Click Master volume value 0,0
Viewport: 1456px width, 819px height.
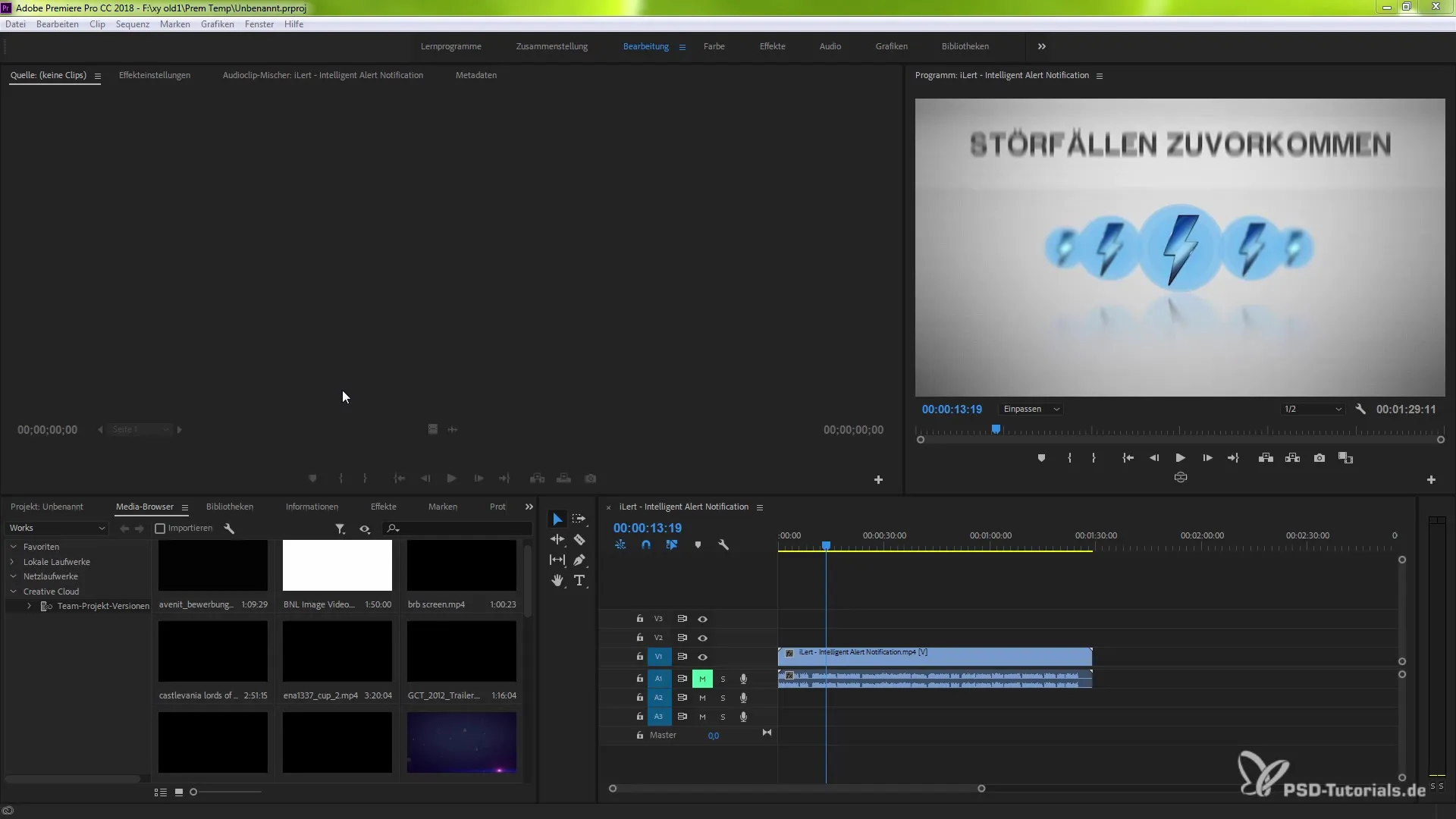coord(714,736)
